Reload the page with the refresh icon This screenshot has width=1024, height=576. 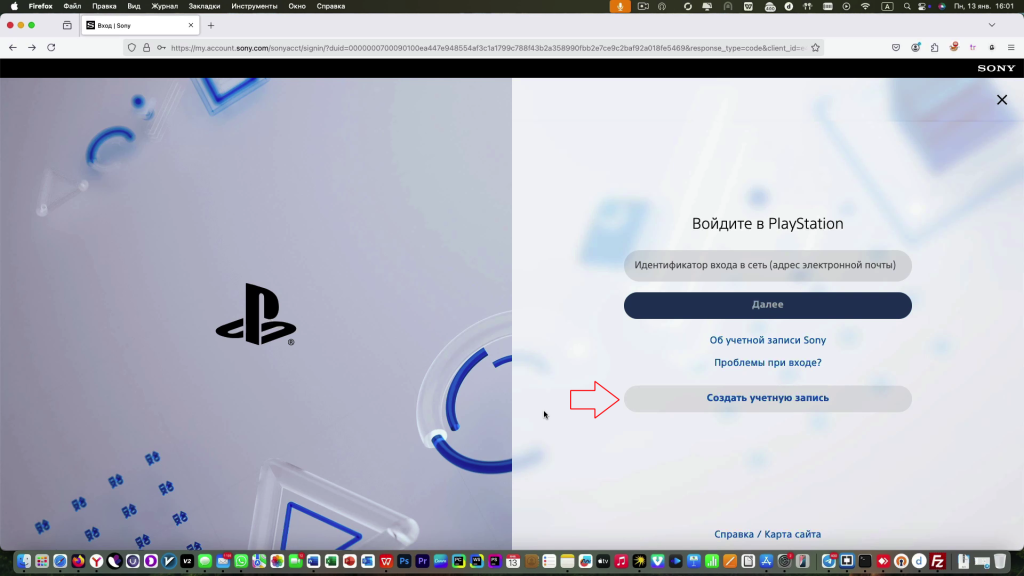(x=51, y=47)
